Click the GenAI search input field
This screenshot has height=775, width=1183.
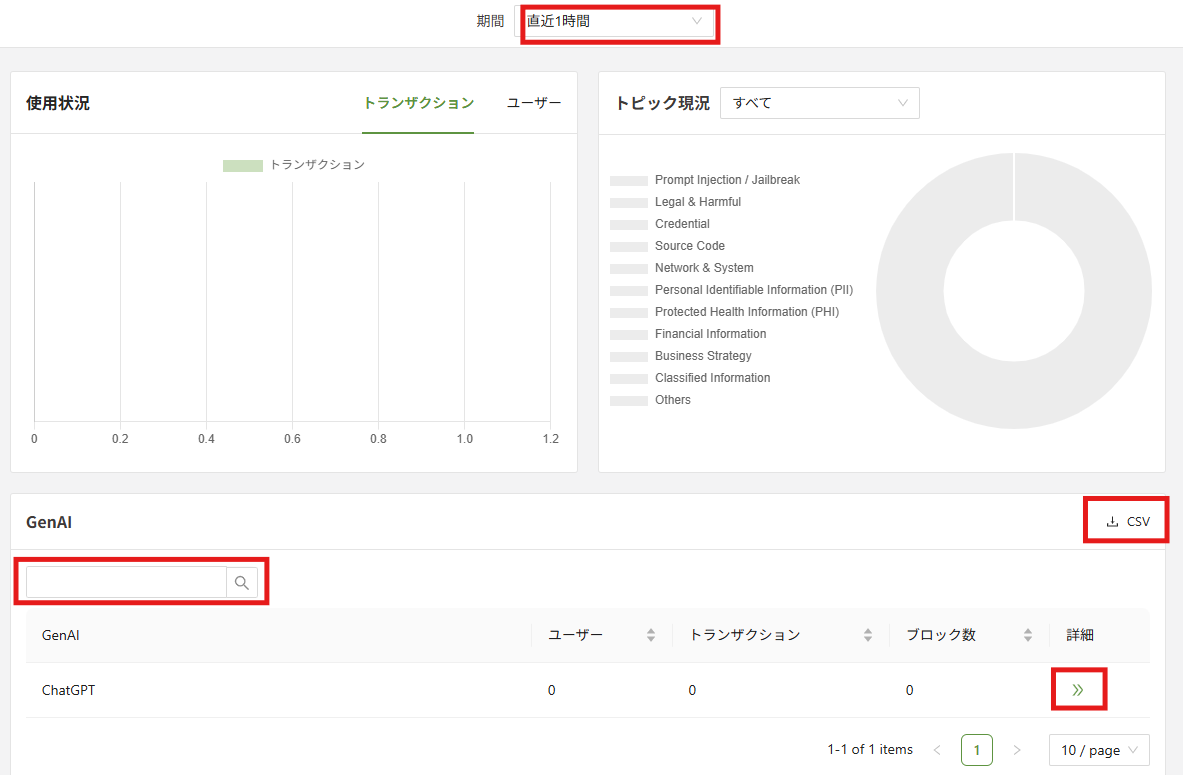pyautogui.click(x=126, y=583)
